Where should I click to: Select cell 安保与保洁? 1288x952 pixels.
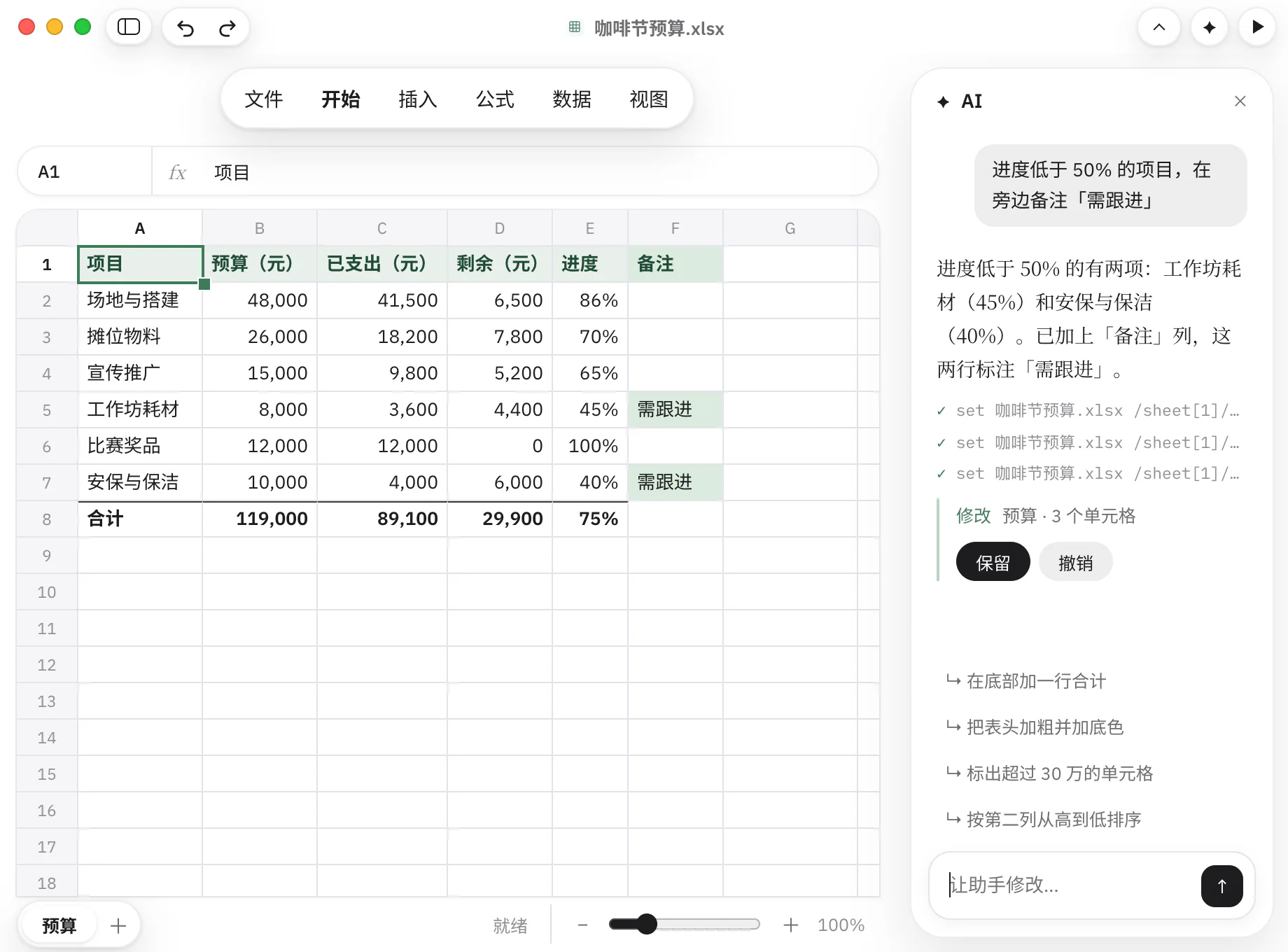[x=140, y=482]
